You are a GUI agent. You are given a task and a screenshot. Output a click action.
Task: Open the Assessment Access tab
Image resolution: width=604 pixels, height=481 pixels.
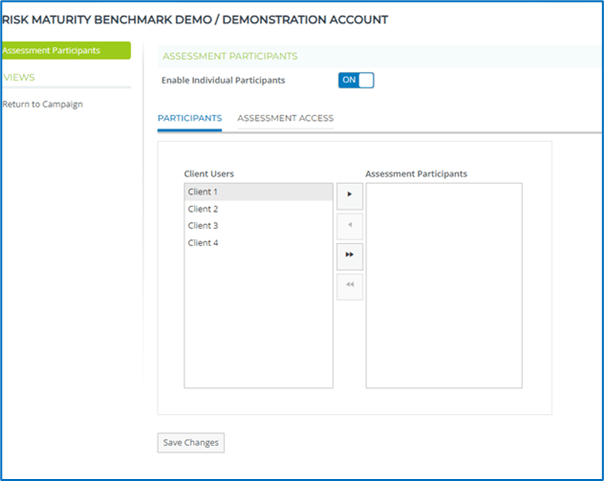285,118
